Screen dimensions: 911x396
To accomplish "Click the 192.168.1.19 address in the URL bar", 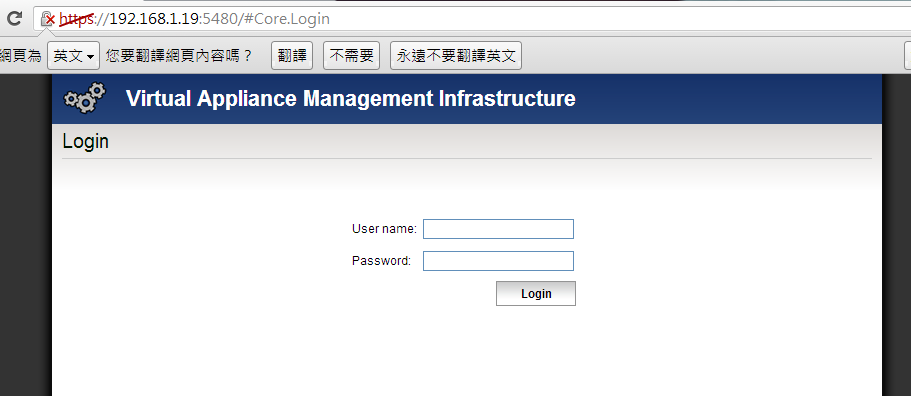I will 153,19.
